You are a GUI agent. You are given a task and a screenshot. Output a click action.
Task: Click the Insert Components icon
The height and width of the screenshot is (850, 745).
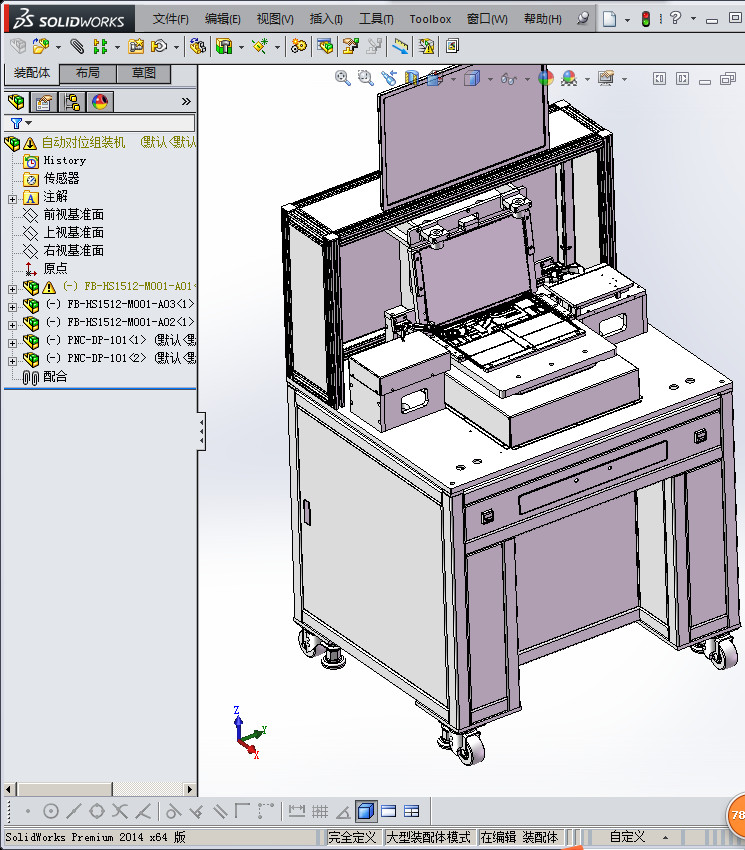[41, 46]
